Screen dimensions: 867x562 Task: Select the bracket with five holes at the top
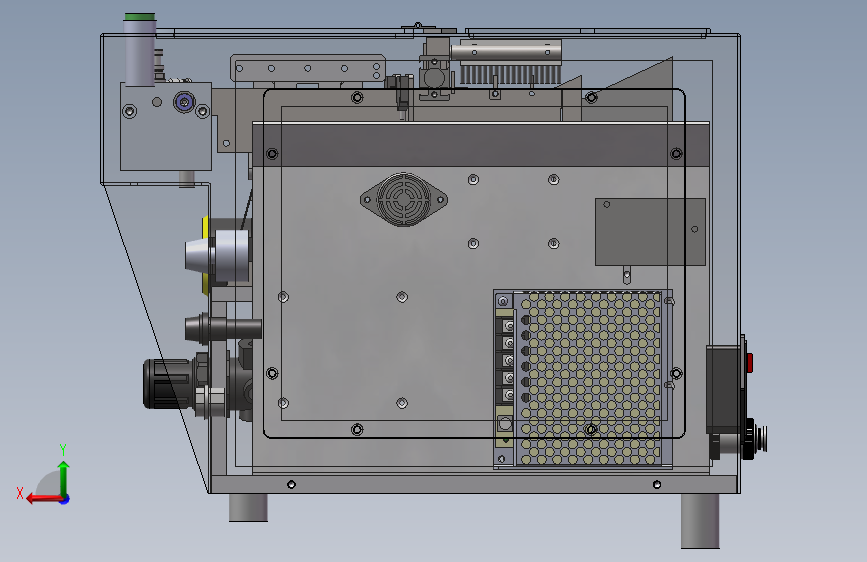(308, 69)
